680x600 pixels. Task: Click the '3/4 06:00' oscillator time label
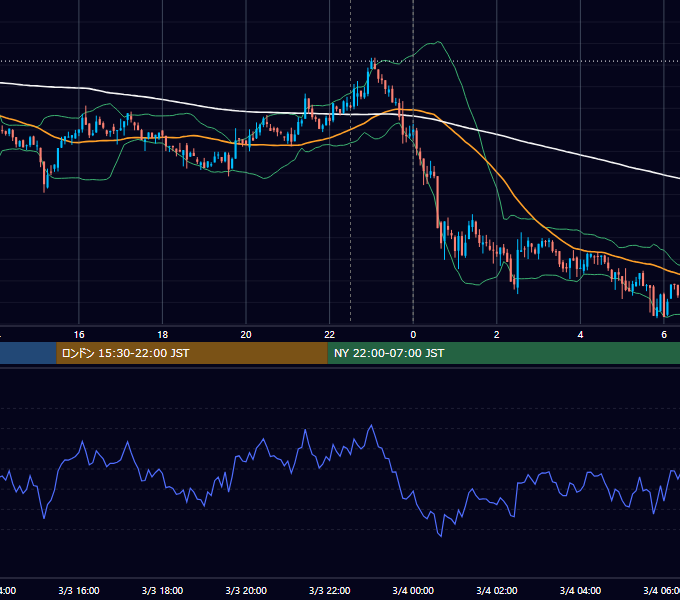[x=661, y=591]
